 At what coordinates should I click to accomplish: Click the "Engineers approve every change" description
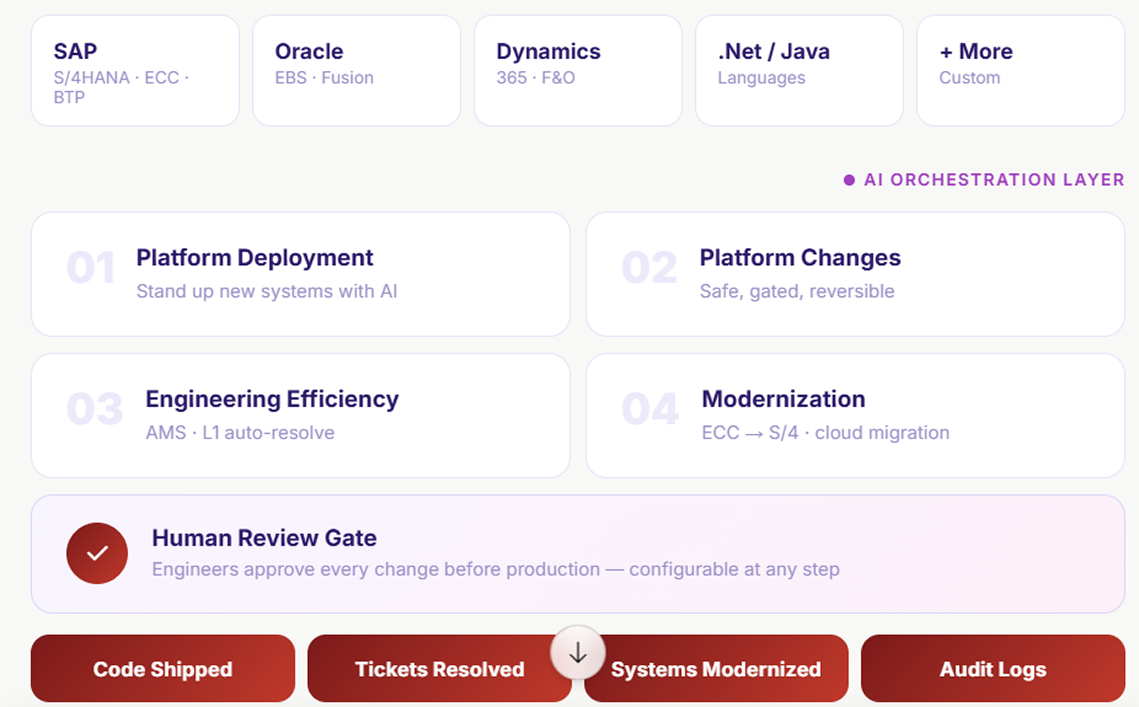[x=495, y=569]
